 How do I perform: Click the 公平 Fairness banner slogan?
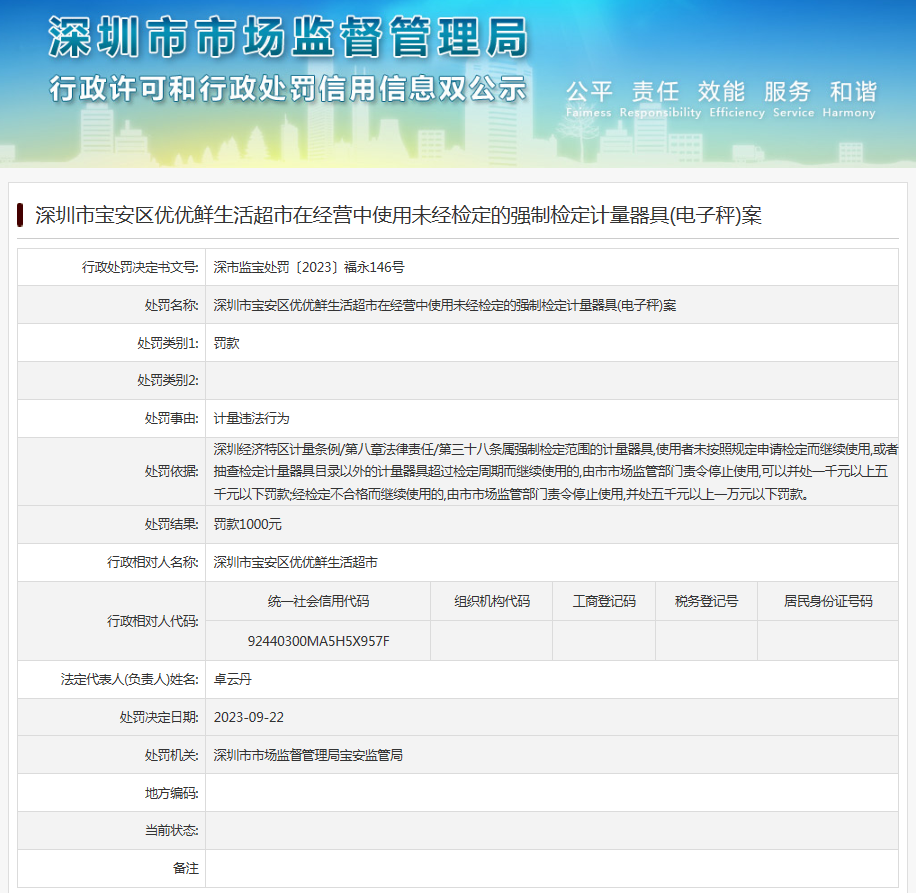pos(589,99)
